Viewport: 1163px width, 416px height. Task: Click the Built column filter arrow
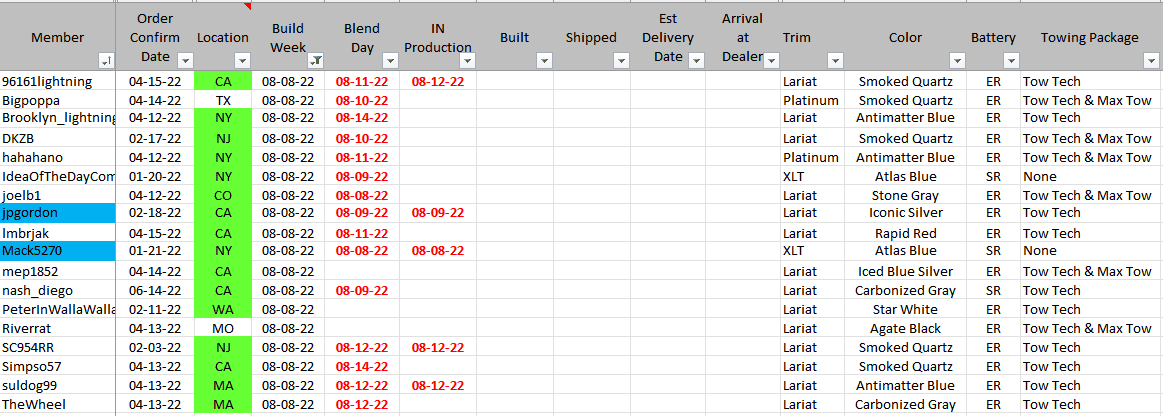(x=544, y=61)
